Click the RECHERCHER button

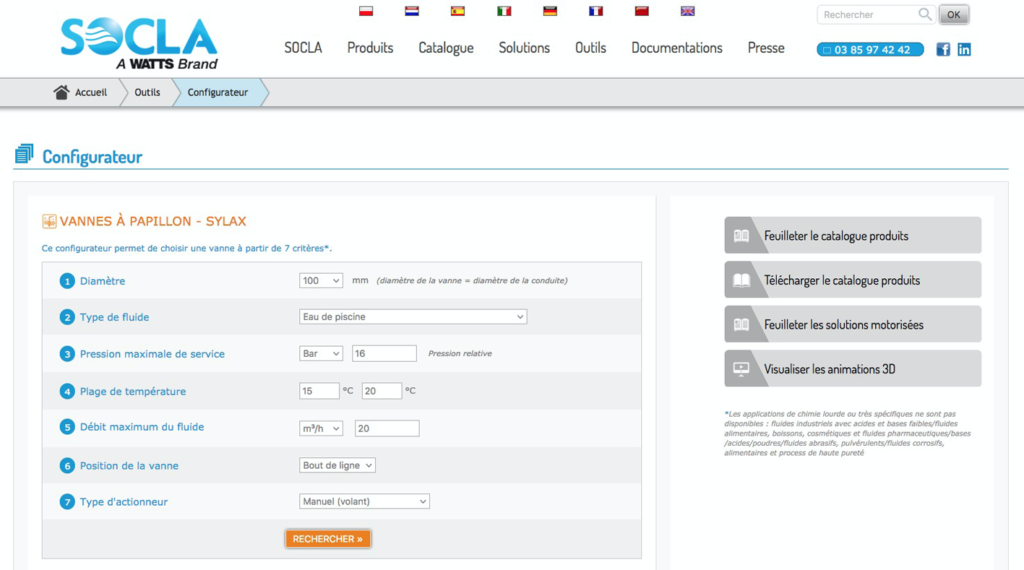pyautogui.click(x=328, y=539)
